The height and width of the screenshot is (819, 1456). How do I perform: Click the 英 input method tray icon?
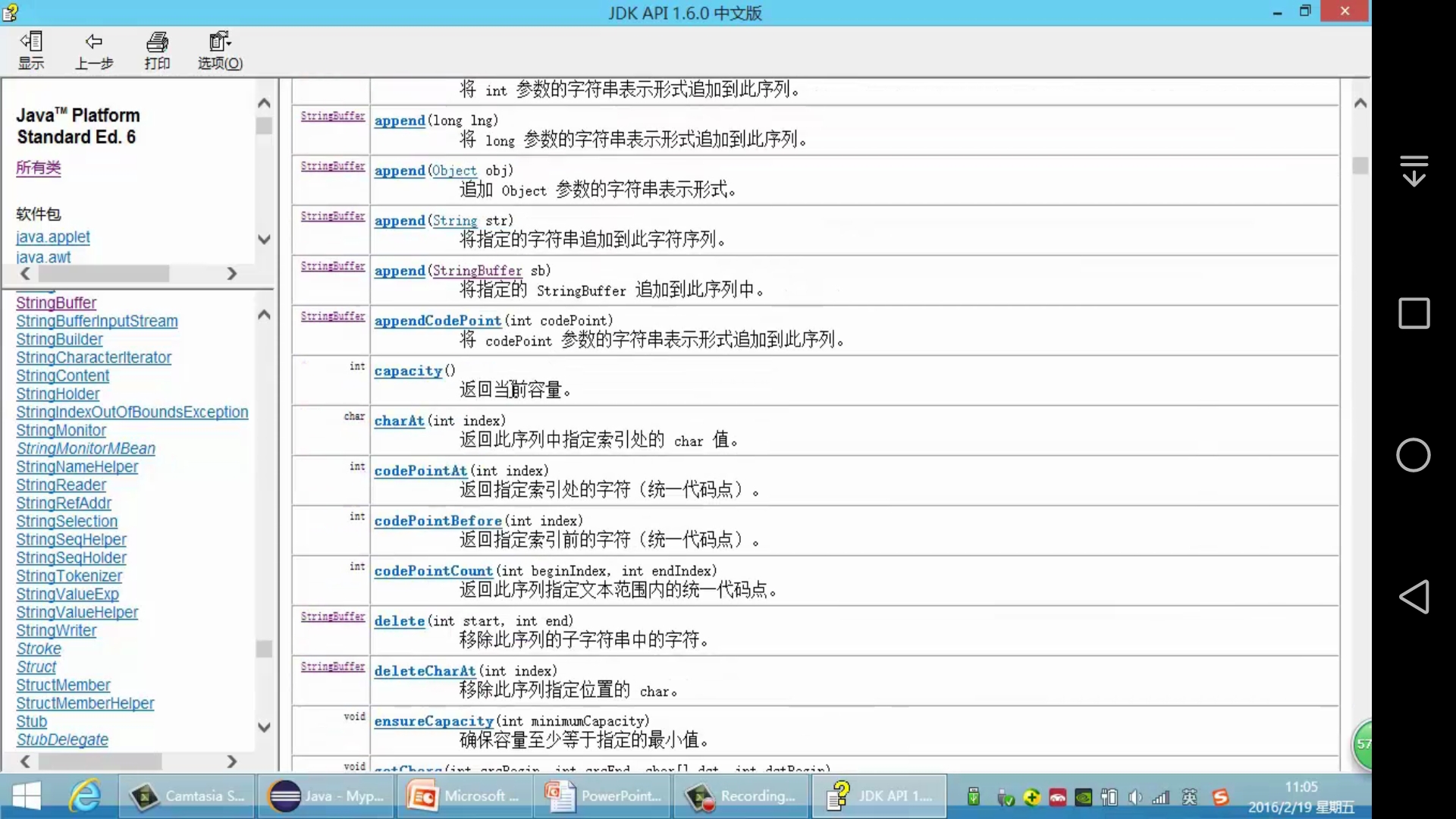coord(1189,797)
